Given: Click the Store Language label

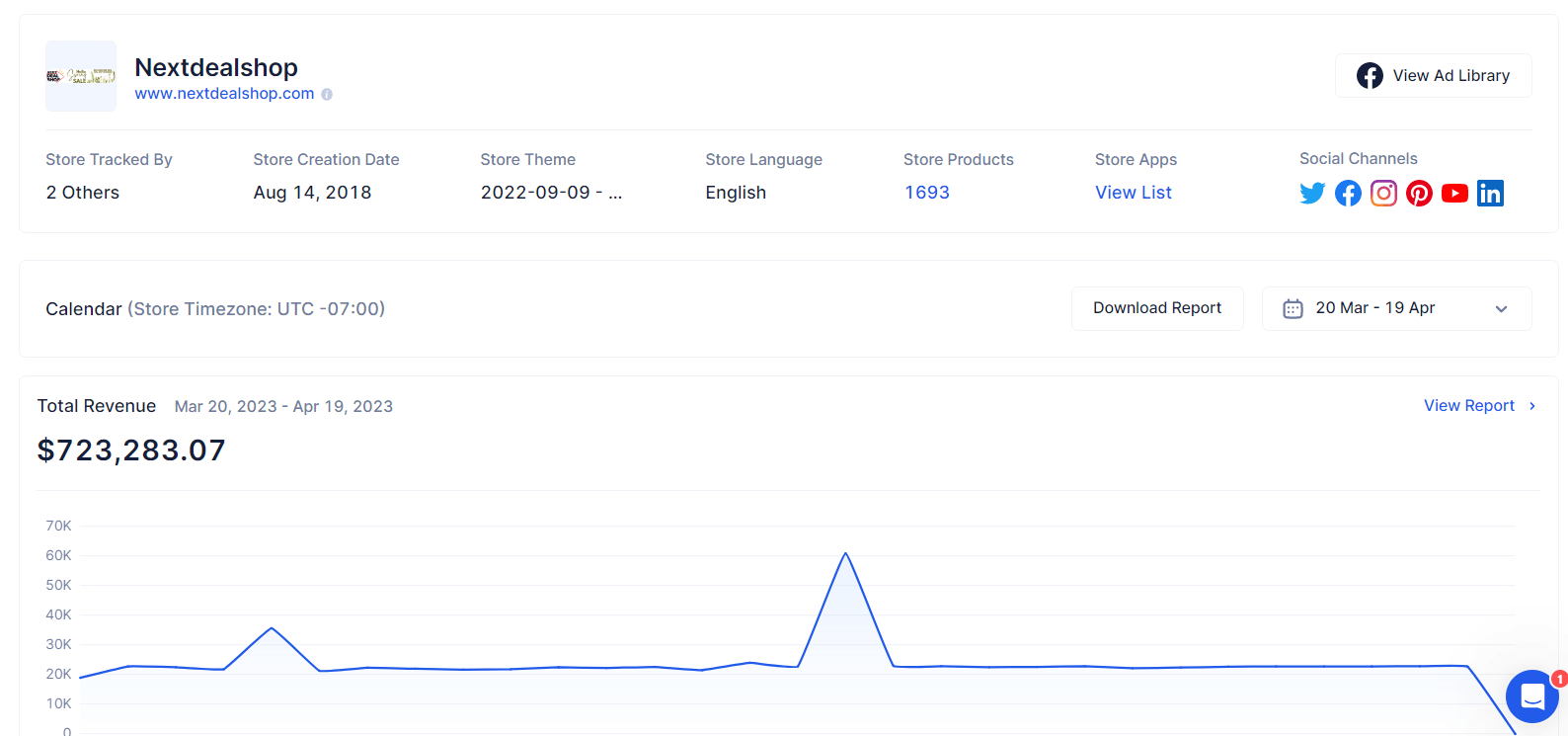Looking at the screenshot, I should point(763,160).
